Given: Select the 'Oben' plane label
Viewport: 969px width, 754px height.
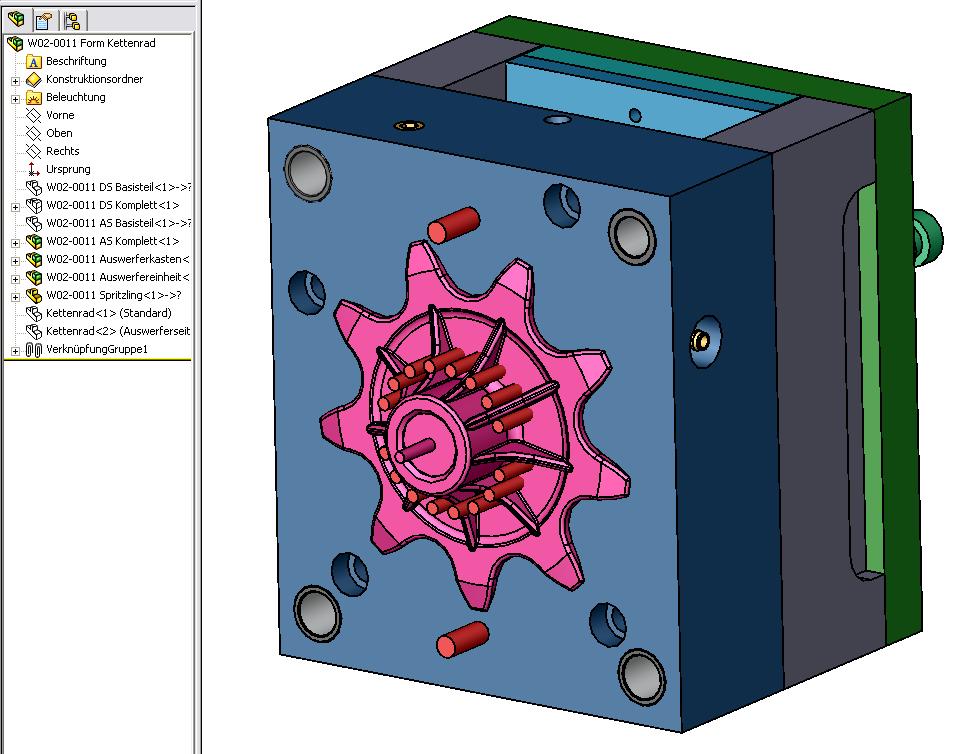Looking at the screenshot, I should pos(59,133).
